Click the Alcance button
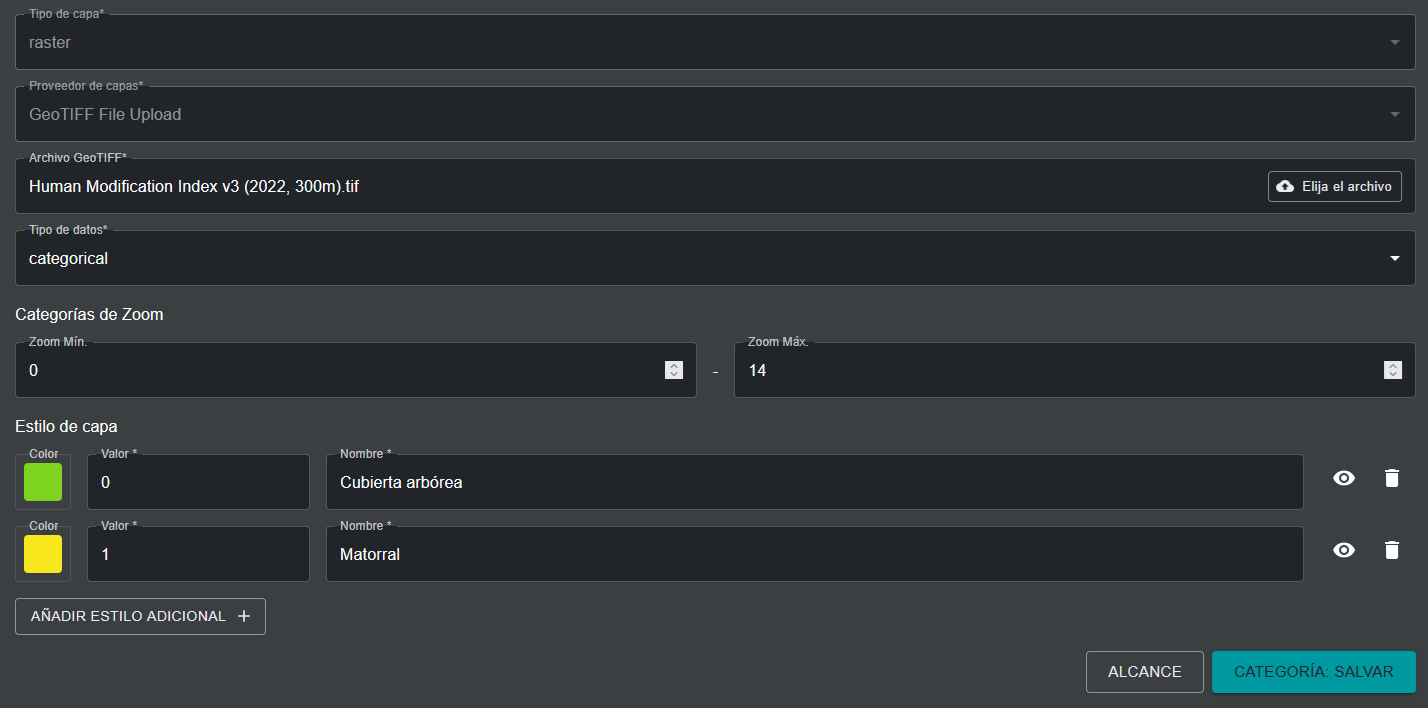1428x708 pixels. [1144, 672]
